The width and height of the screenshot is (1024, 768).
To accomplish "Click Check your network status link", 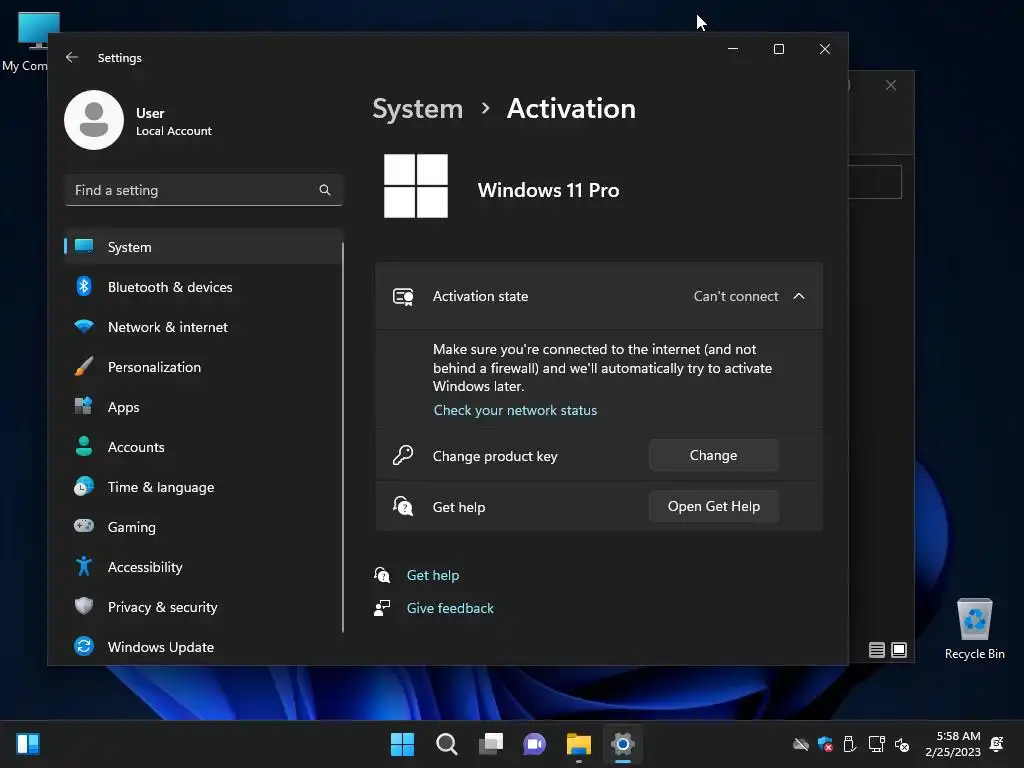I will coord(515,410).
